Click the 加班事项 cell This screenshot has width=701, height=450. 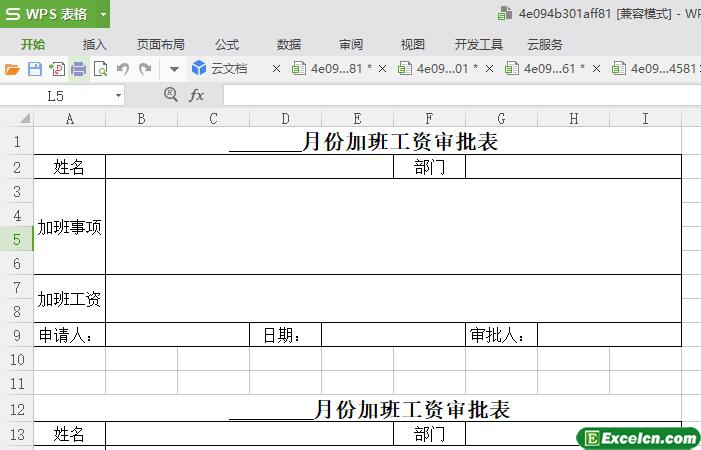69,227
